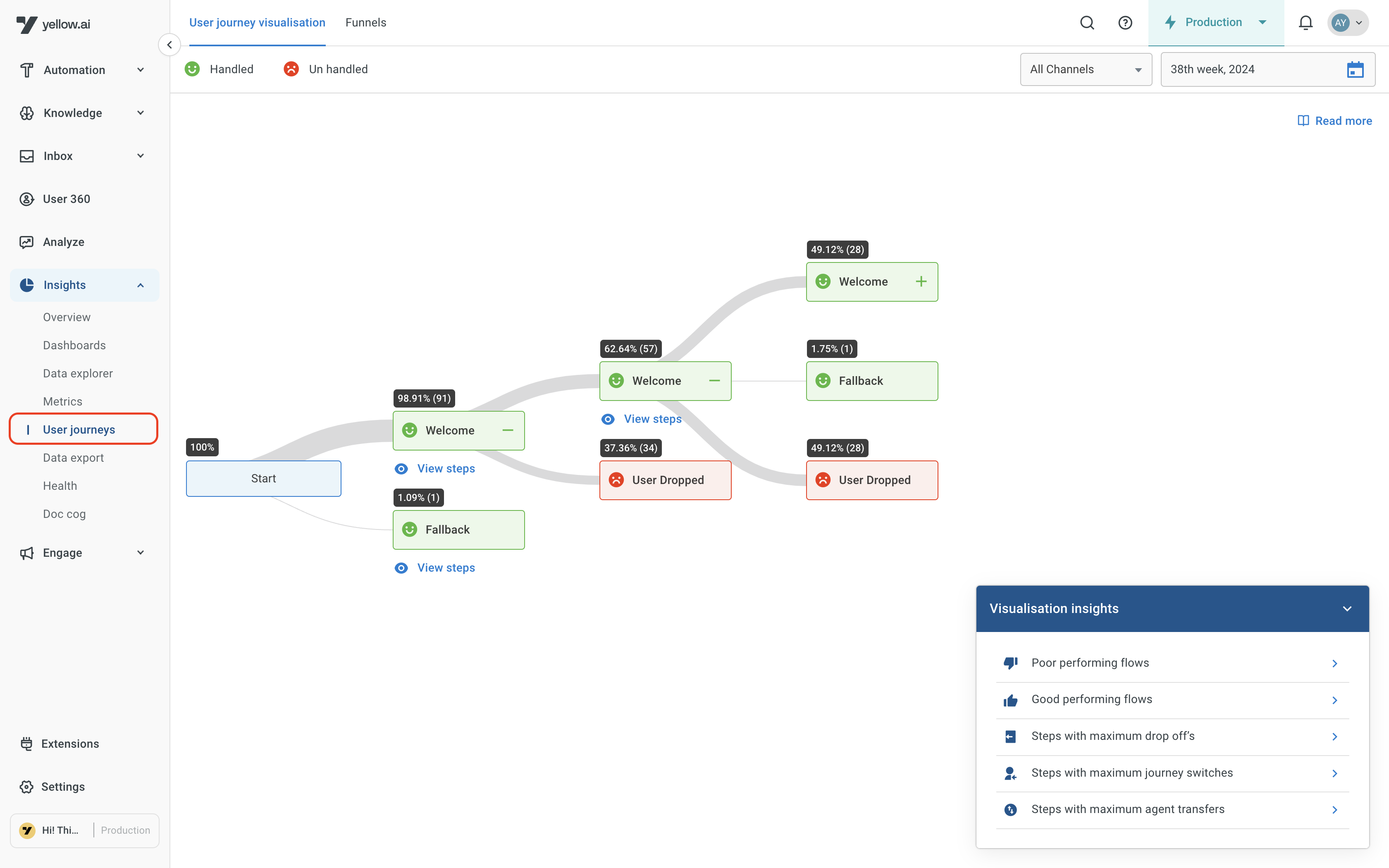Click the lightning bolt Production icon
Viewport: 1389px width, 868px height.
pyautogui.click(x=1170, y=22)
